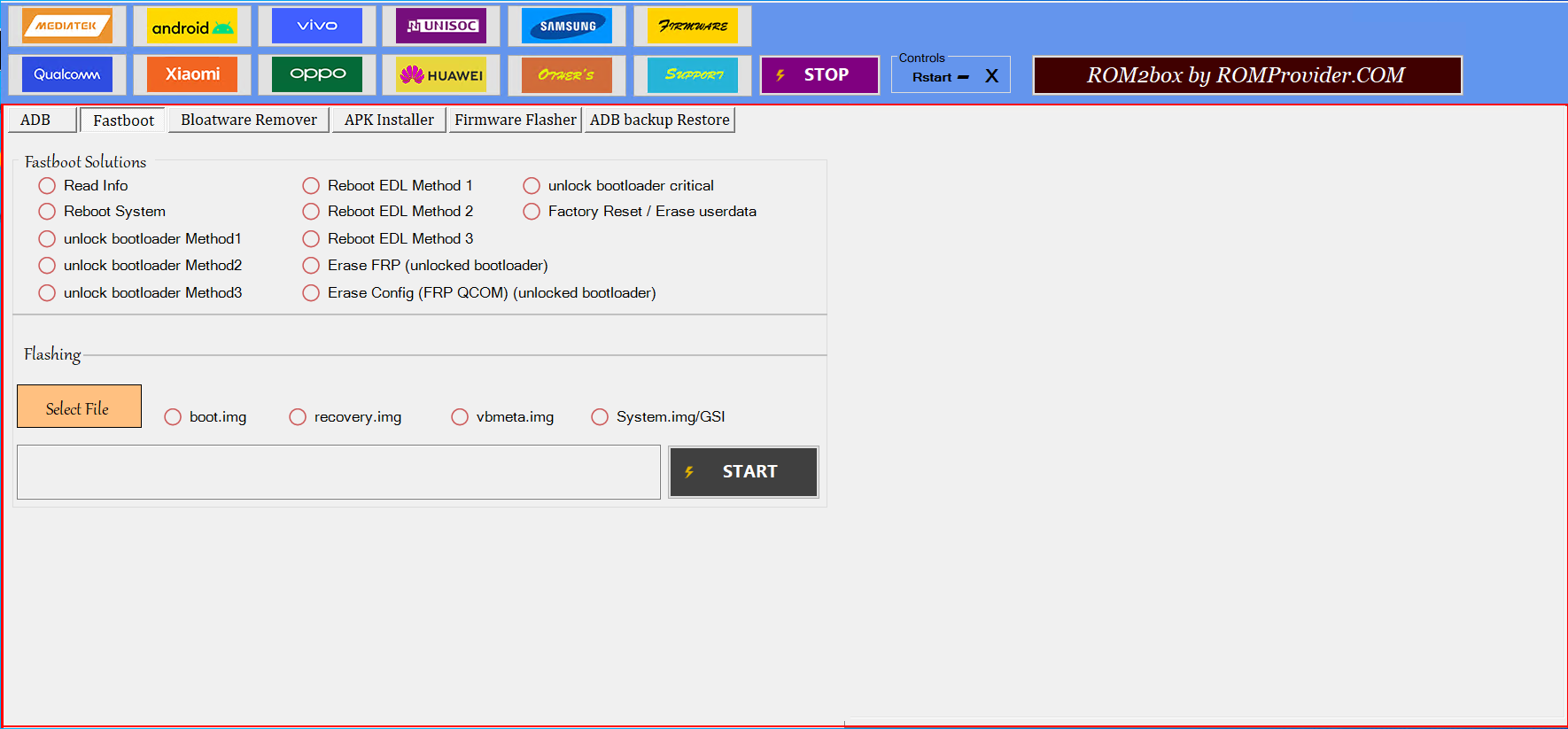The height and width of the screenshot is (729, 1568).
Task: Select Reboot EDL Method 1
Action: click(x=388, y=185)
